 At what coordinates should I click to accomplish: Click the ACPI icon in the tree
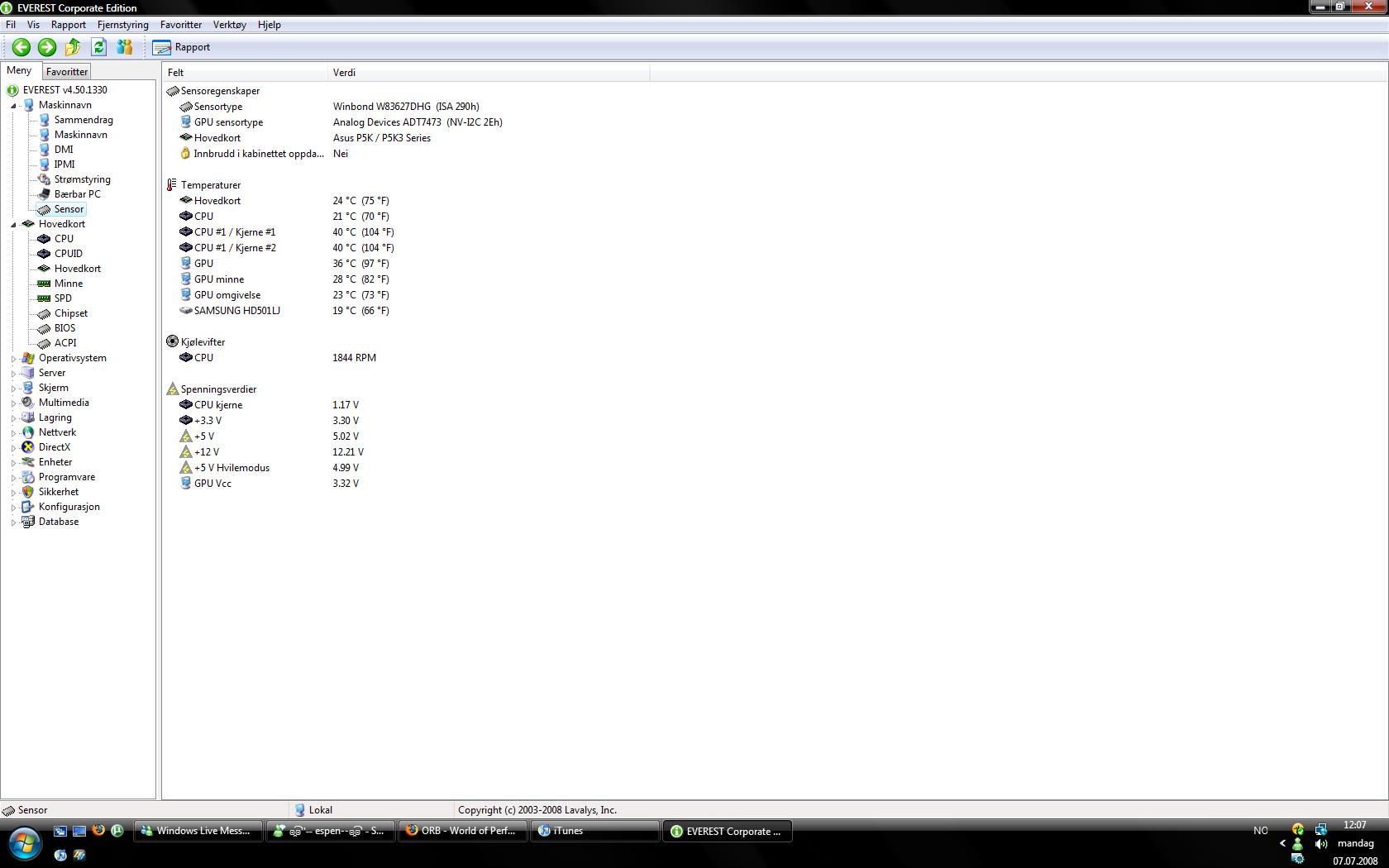tap(44, 343)
